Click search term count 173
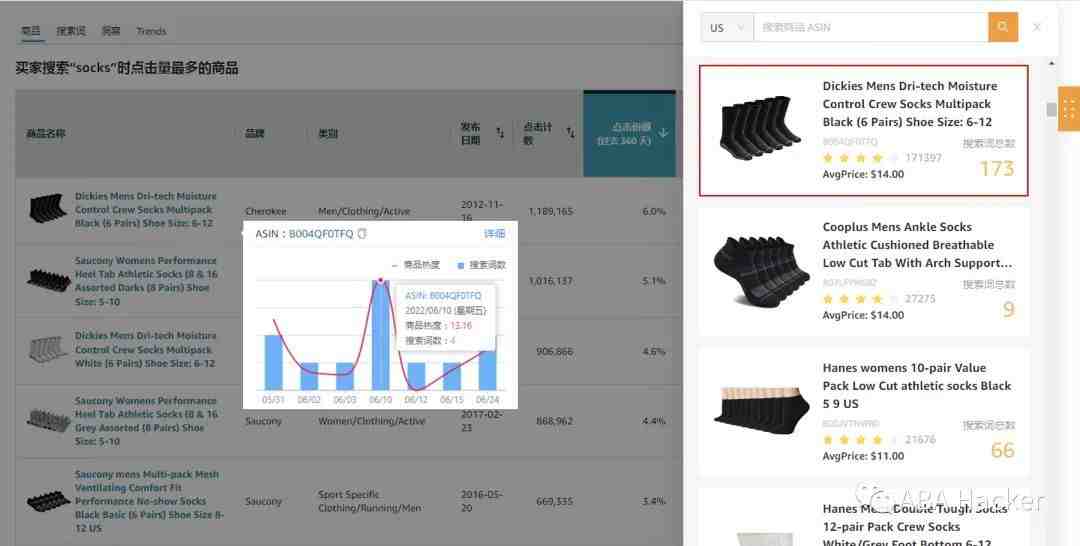The height and width of the screenshot is (546, 1080). [997, 169]
